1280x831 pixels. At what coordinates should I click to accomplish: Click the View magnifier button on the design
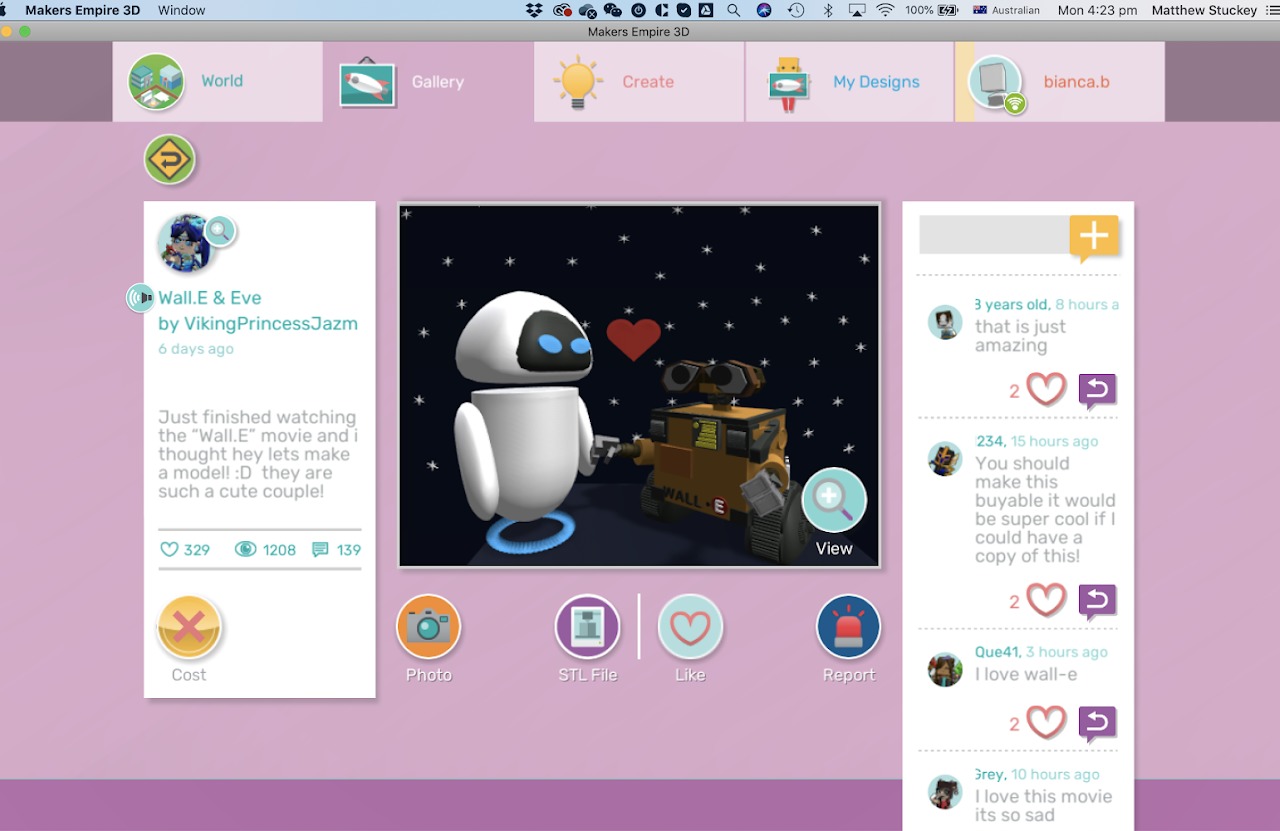[834, 500]
